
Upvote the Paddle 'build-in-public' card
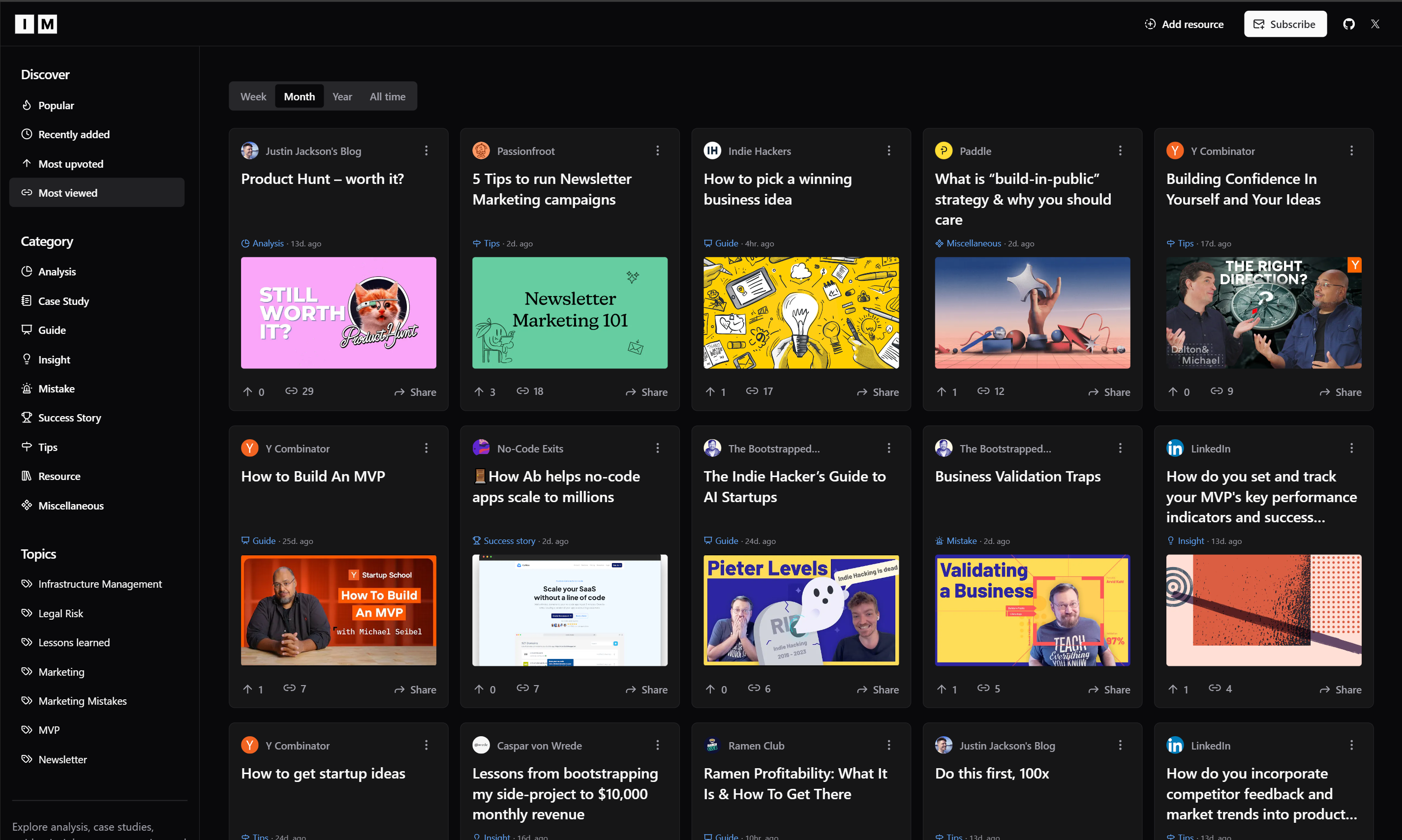click(x=947, y=391)
